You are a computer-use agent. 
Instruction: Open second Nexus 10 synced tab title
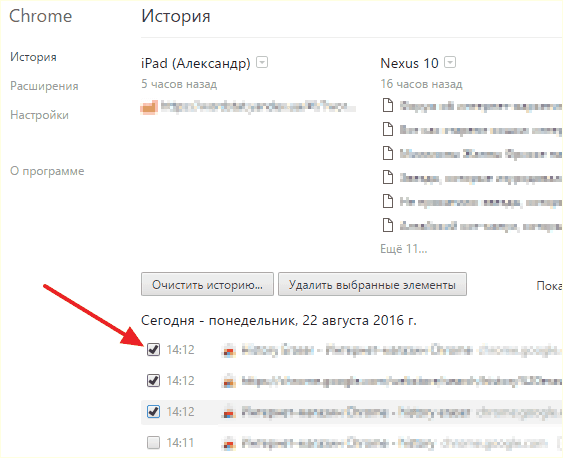(x=481, y=130)
